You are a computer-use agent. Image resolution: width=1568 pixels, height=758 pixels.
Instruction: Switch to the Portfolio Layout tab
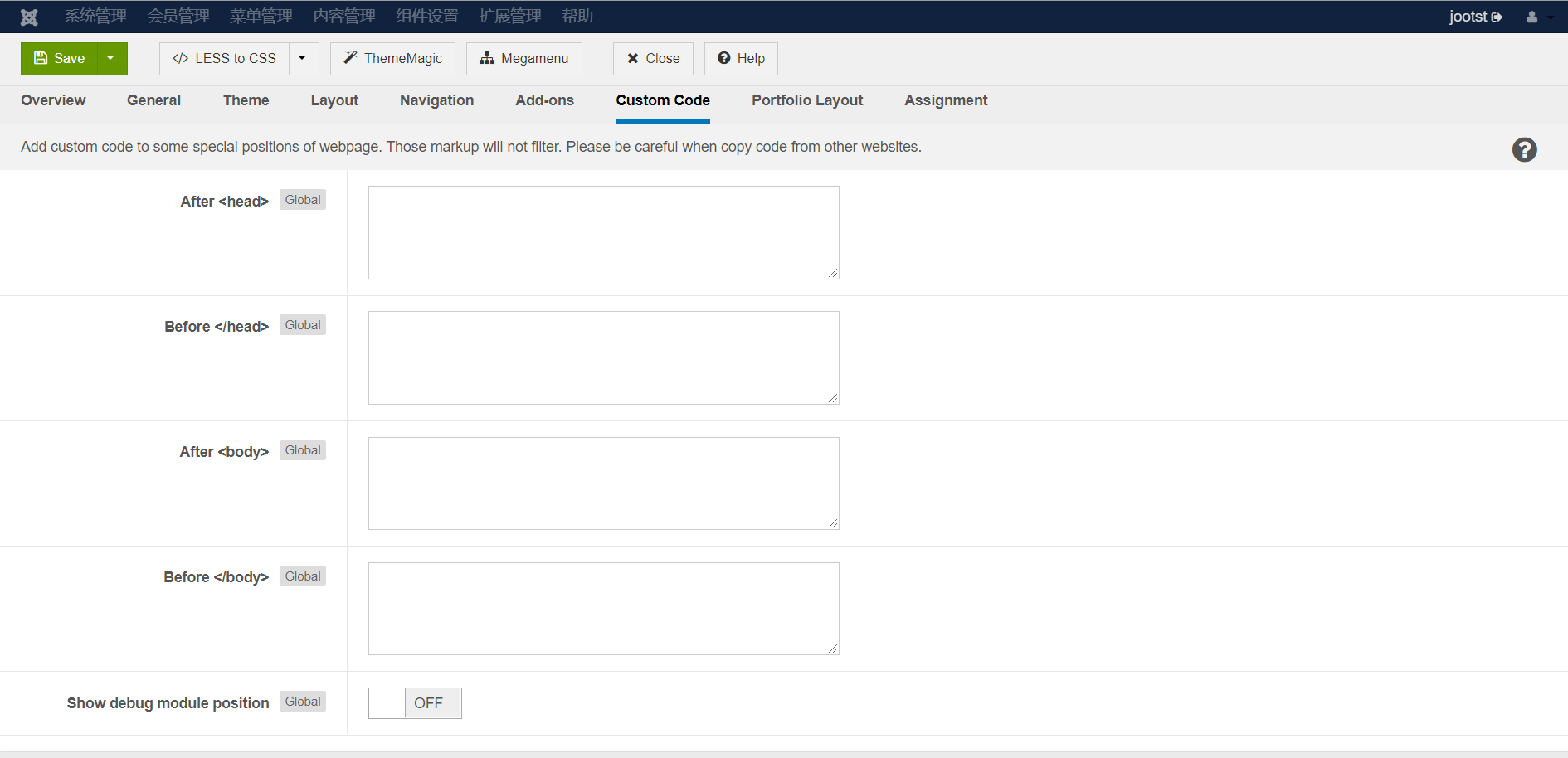pos(806,100)
